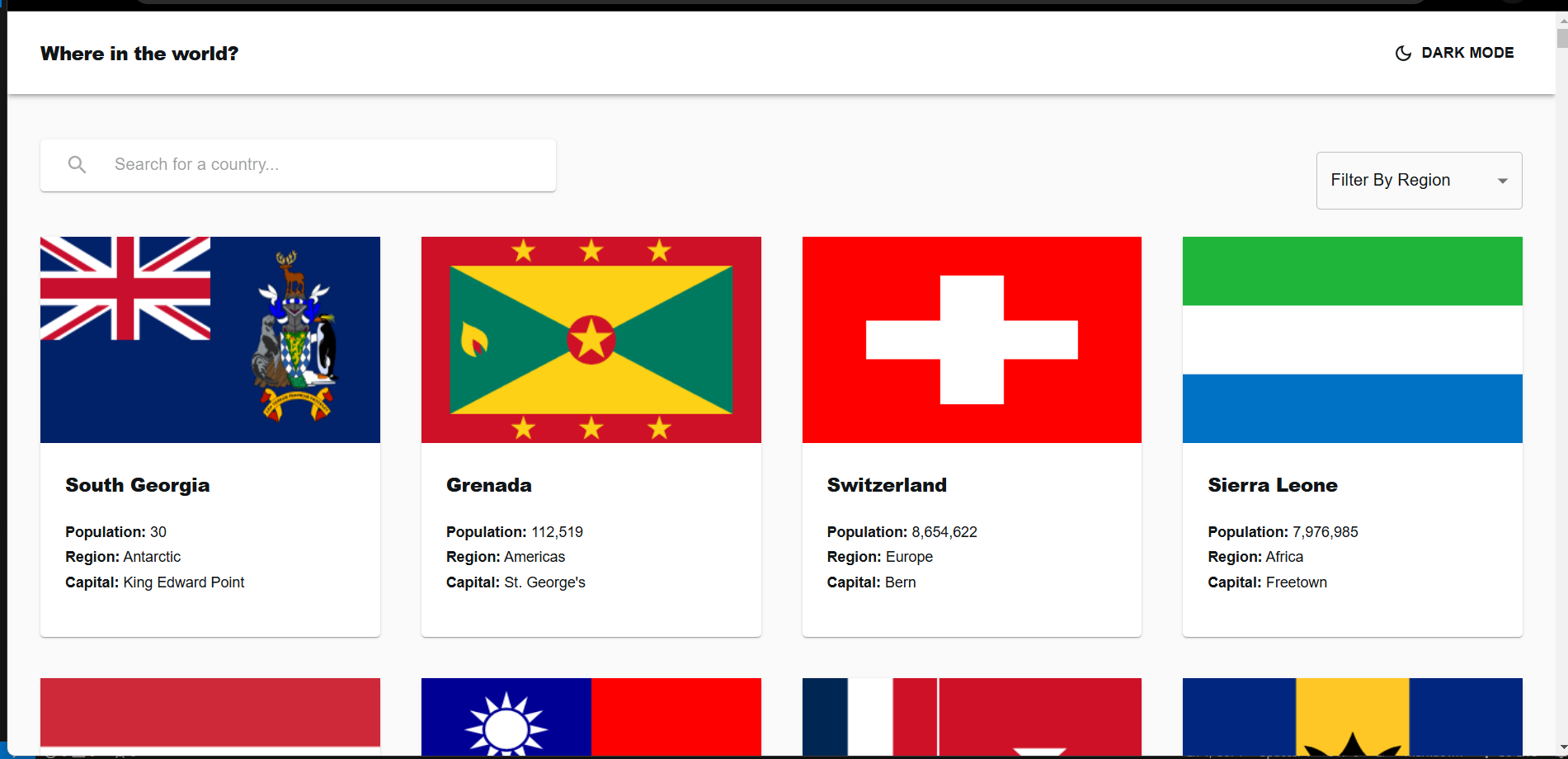Click the South Georgia country name
Image resolution: width=1568 pixels, height=759 pixels.
[x=138, y=485]
